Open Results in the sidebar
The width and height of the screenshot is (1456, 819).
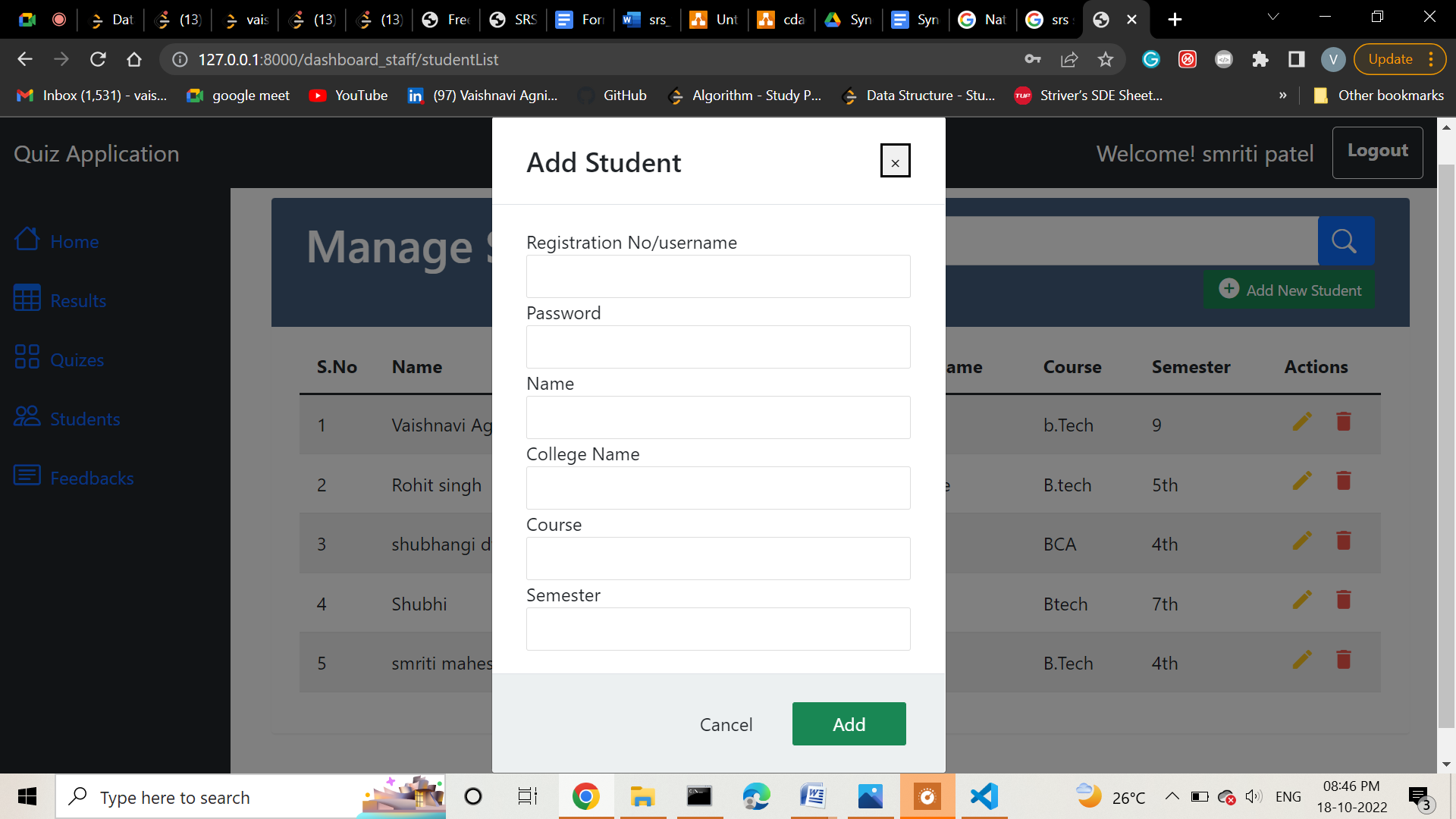[x=60, y=300]
